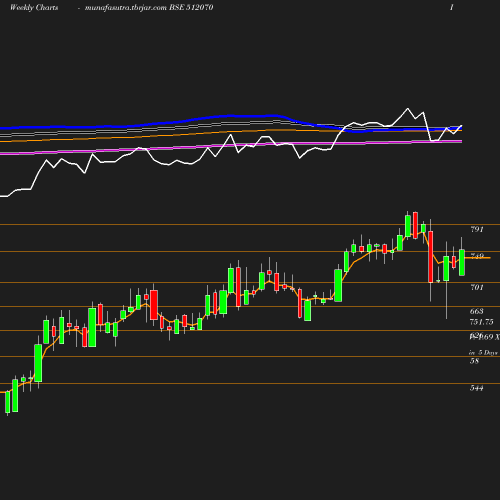The image size is (500, 500).
Task: Click the "in 5 Days" label
Action: (483, 352)
